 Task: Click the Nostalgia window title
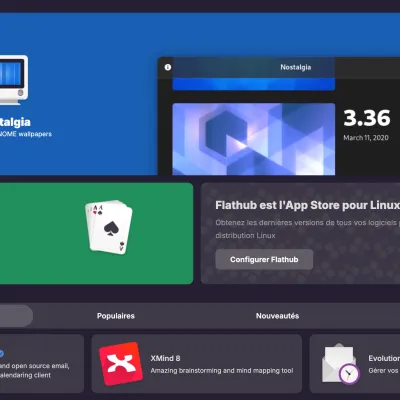[296, 67]
